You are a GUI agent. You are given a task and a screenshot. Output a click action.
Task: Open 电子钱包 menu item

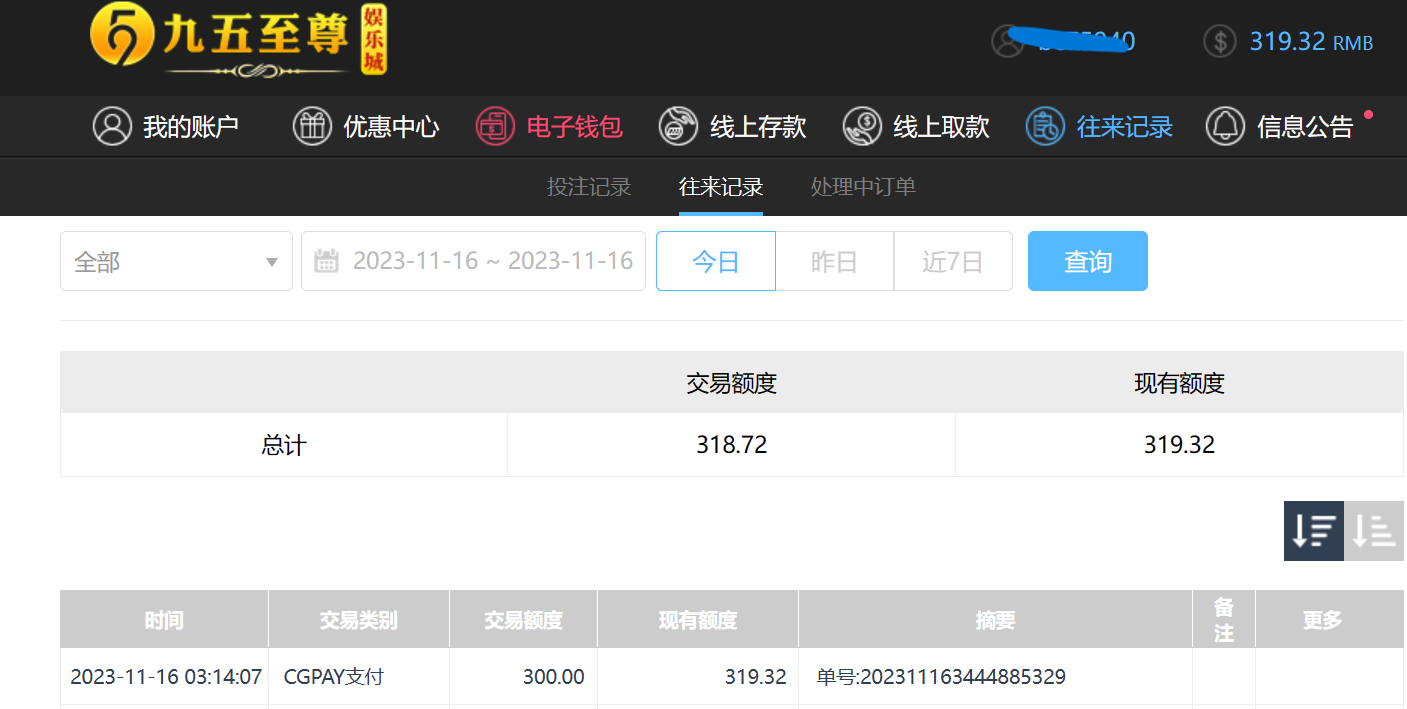574,127
